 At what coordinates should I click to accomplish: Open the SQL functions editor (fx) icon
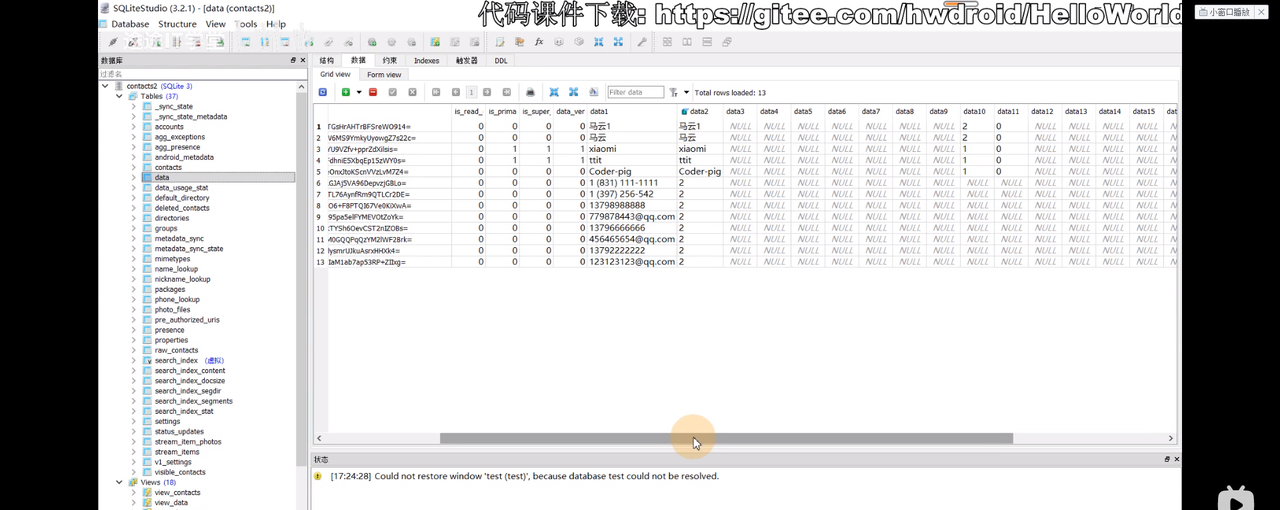[539, 42]
